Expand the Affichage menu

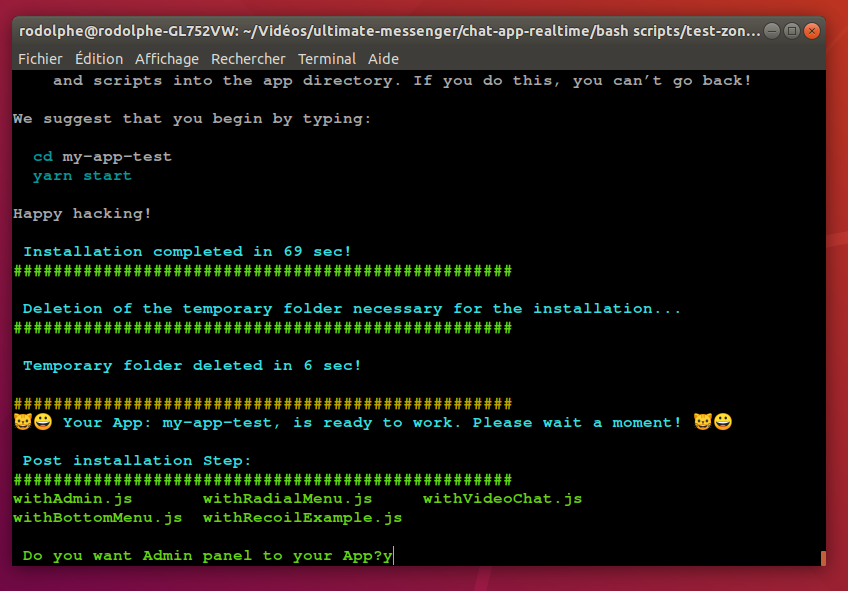pos(166,59)
